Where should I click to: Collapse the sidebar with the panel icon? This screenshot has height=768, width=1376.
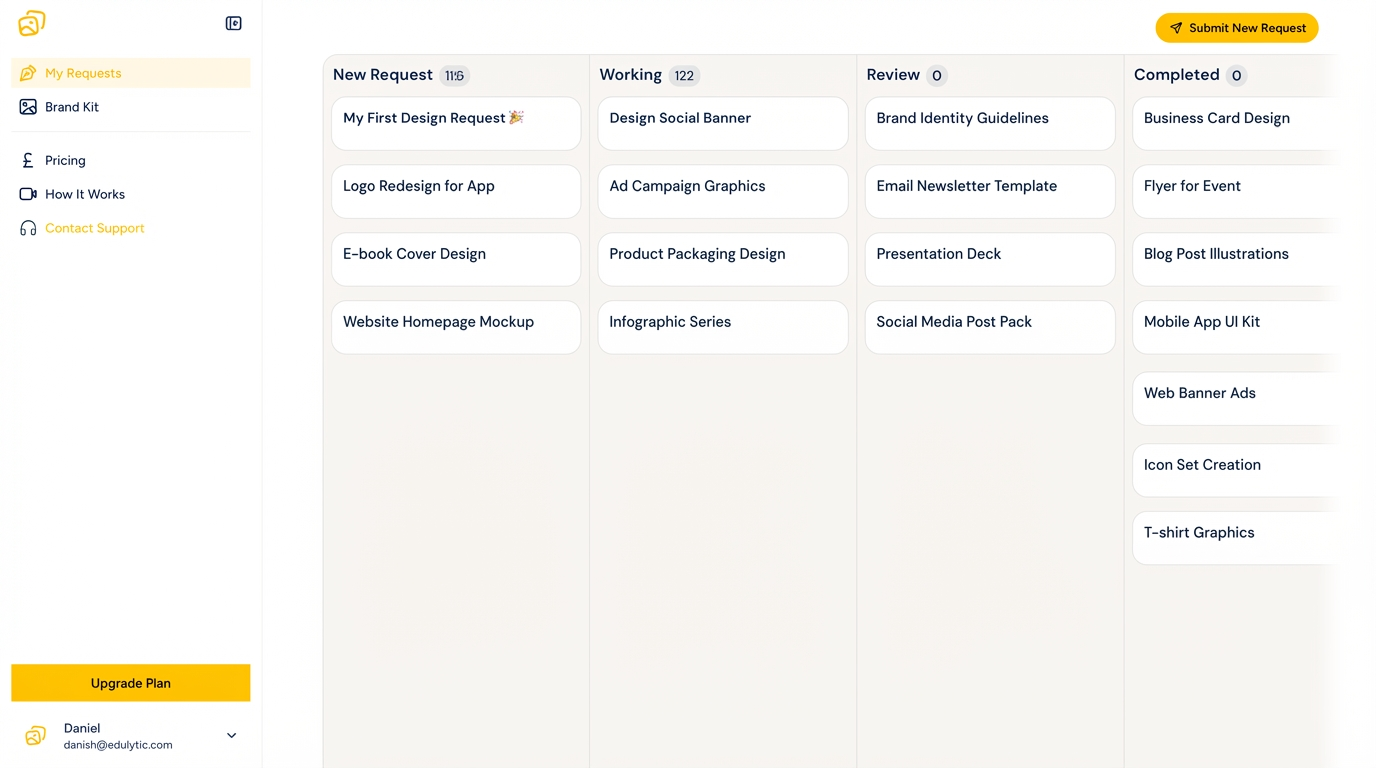(x=234, y=23)
